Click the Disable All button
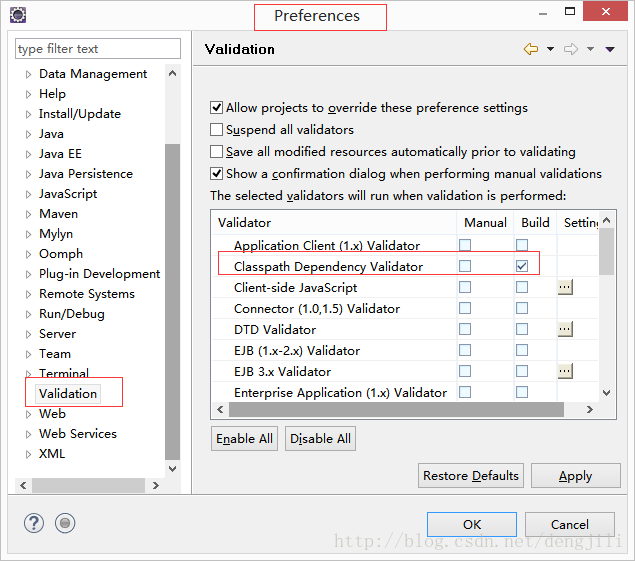This screenshot has height=561, width=635. [x=320, y=438]
